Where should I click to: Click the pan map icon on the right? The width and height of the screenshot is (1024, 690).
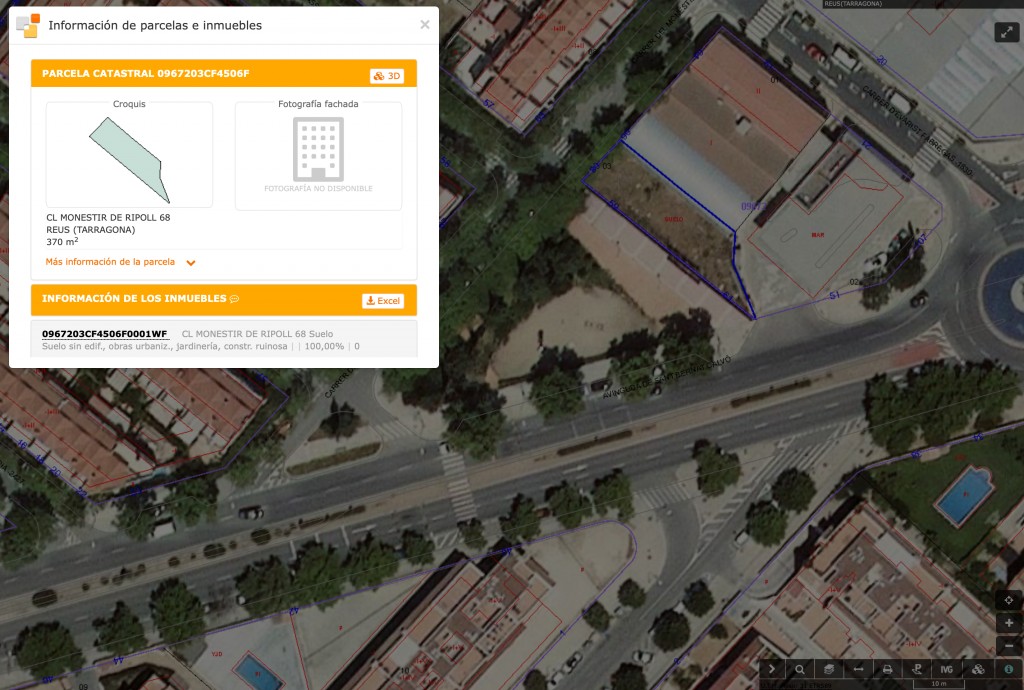pos(1009,599)
